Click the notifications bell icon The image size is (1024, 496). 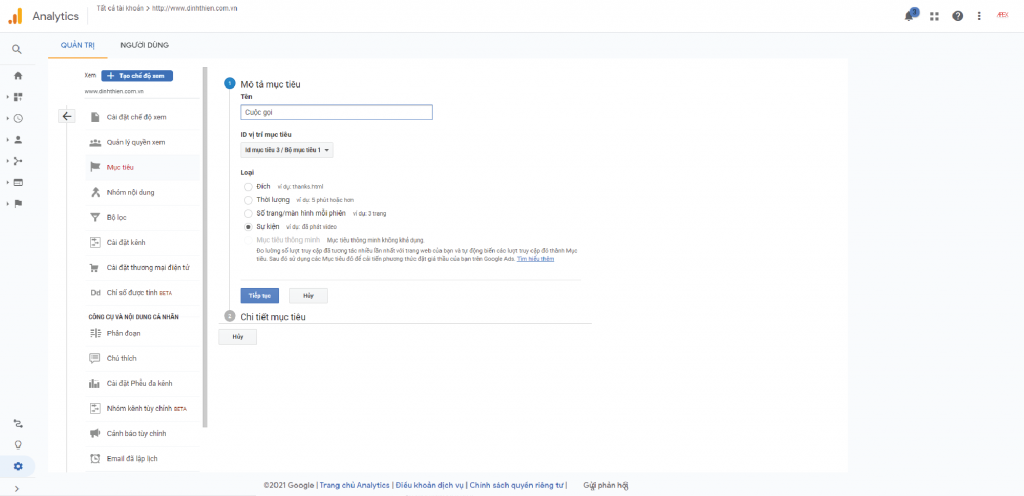(909, 16)
